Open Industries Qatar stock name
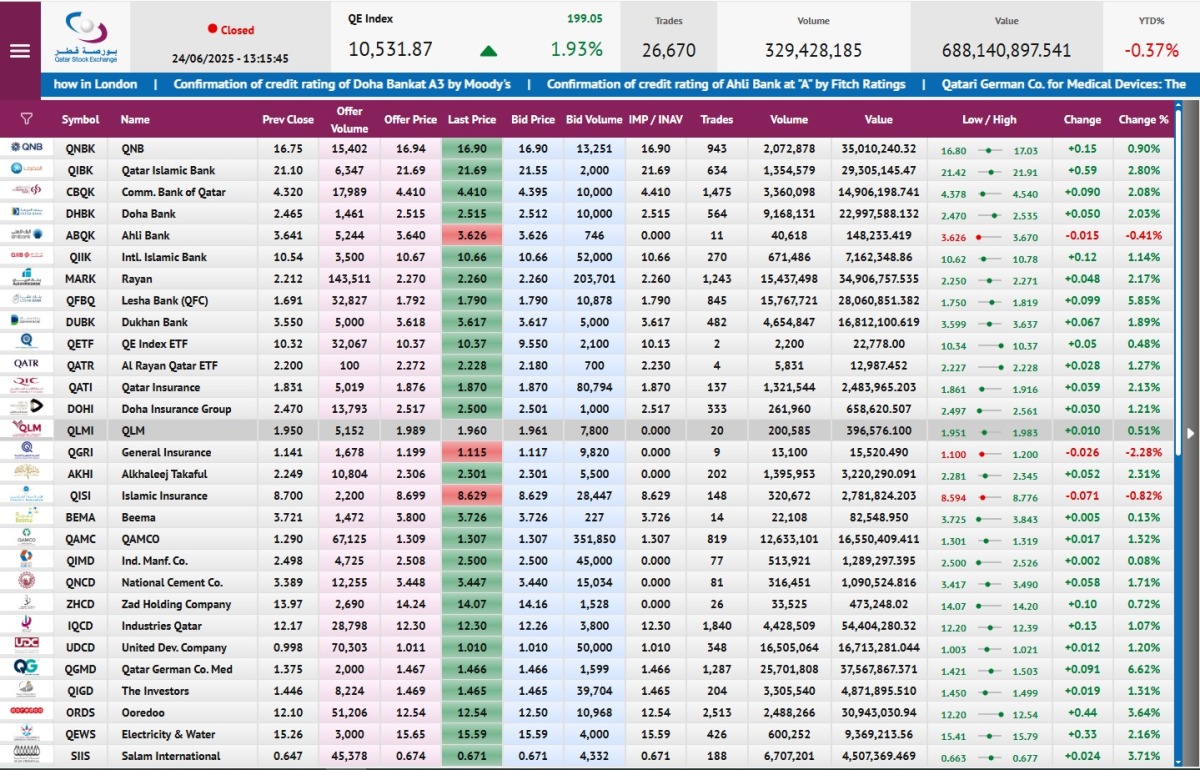 tap(162, 626)
